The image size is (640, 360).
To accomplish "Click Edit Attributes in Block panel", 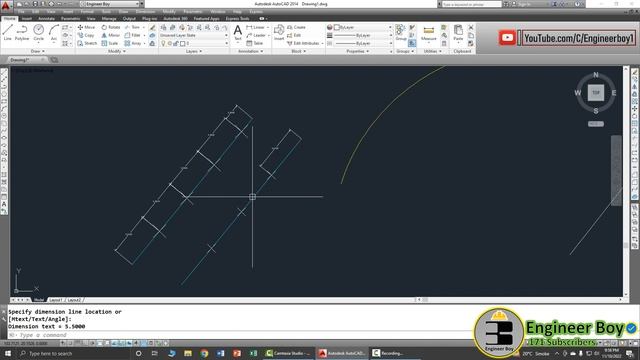I will click(x=303, y=43).
